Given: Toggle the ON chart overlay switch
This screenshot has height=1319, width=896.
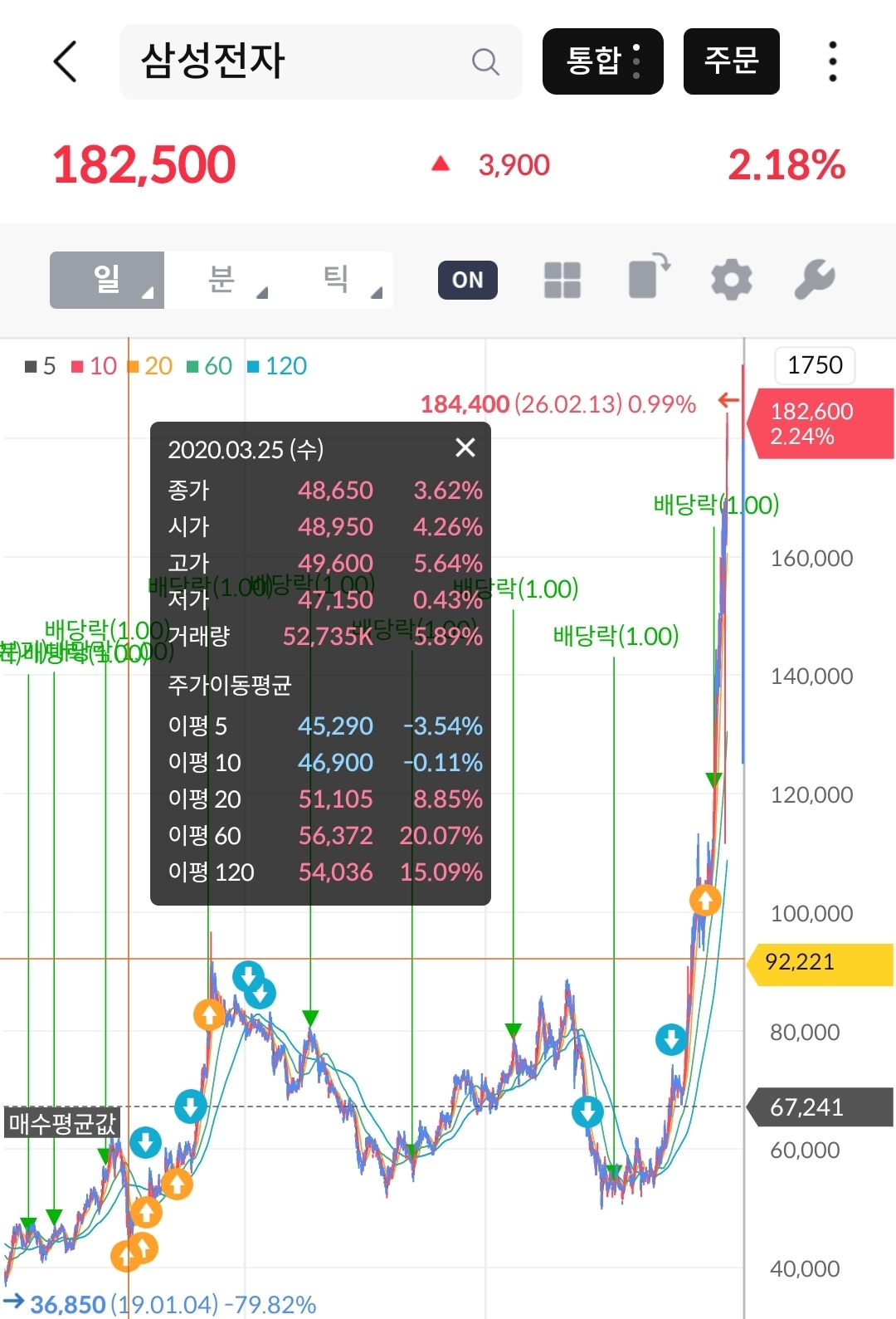Looking at the screenshot, I should [467, 280].
